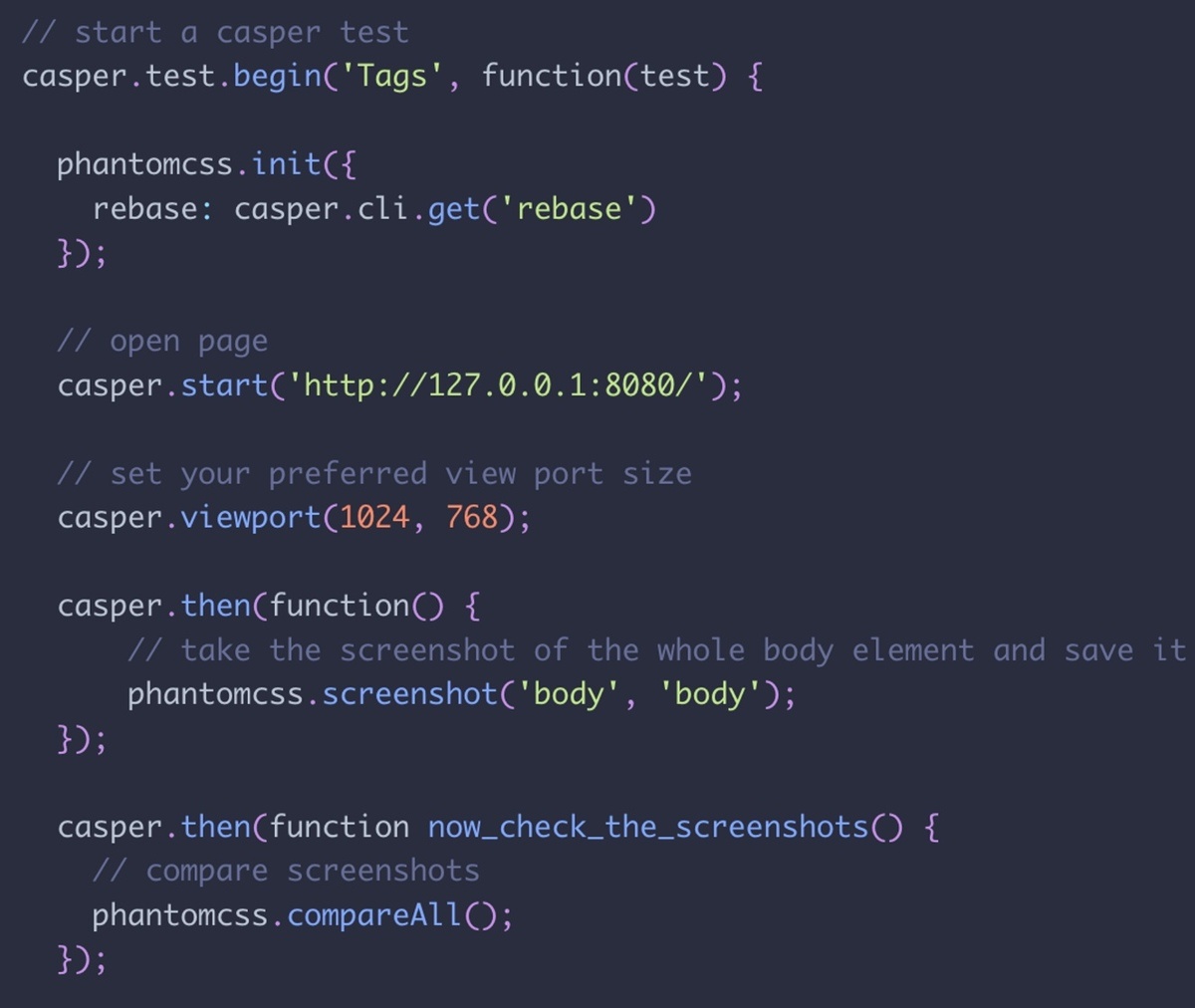Click the second 'body' string argument
1195x1008 pixels.
pyautogui.click(x=711, y=694)
